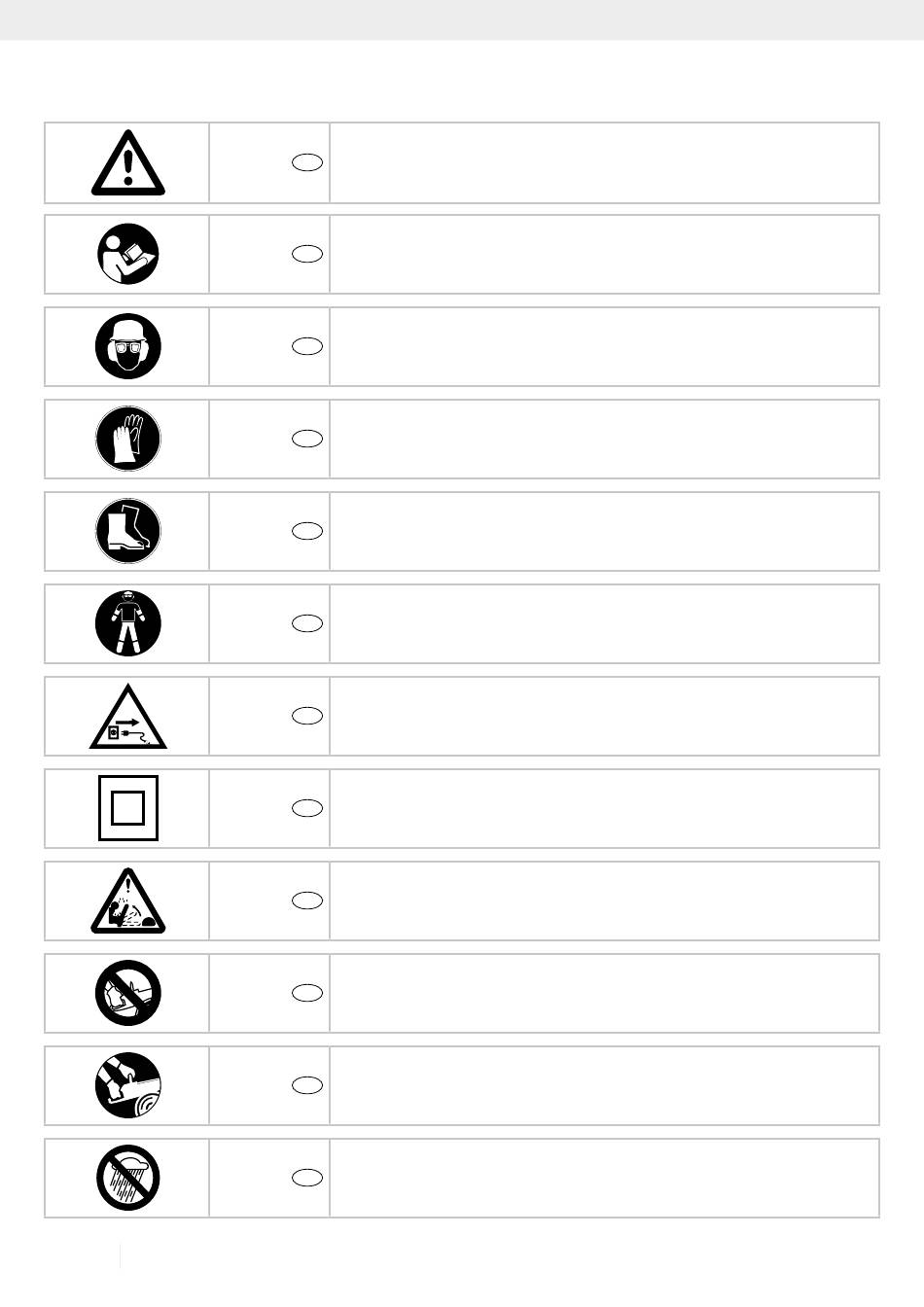Select the safety boots symbol
This screenshot has width=924, height=1307.
[x=128, y=532]
